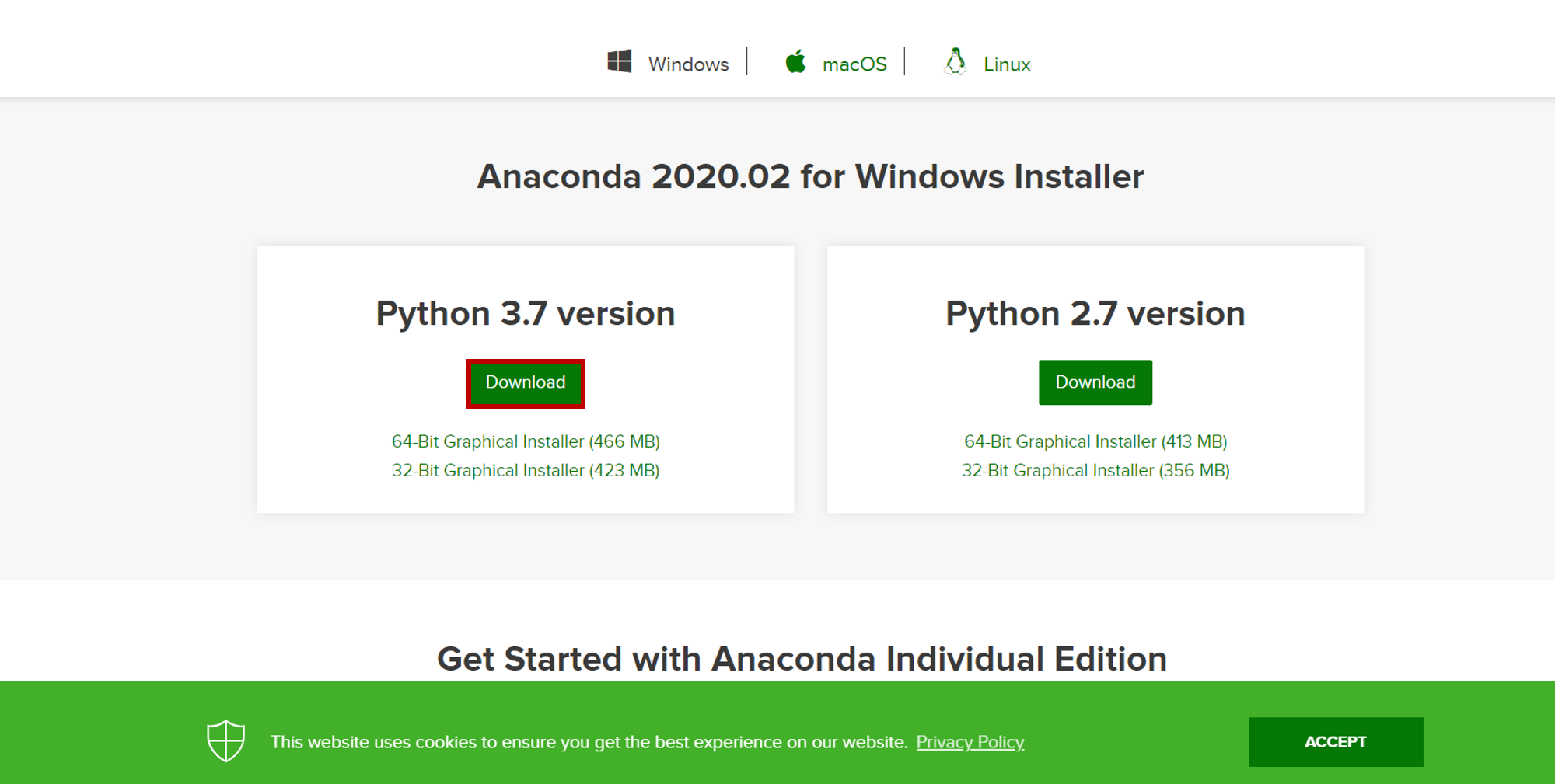Click the Anaconda 2020.02 for Windows Installer heading
This screenshot has width=1555, height=784.
[x=810, y=176]
